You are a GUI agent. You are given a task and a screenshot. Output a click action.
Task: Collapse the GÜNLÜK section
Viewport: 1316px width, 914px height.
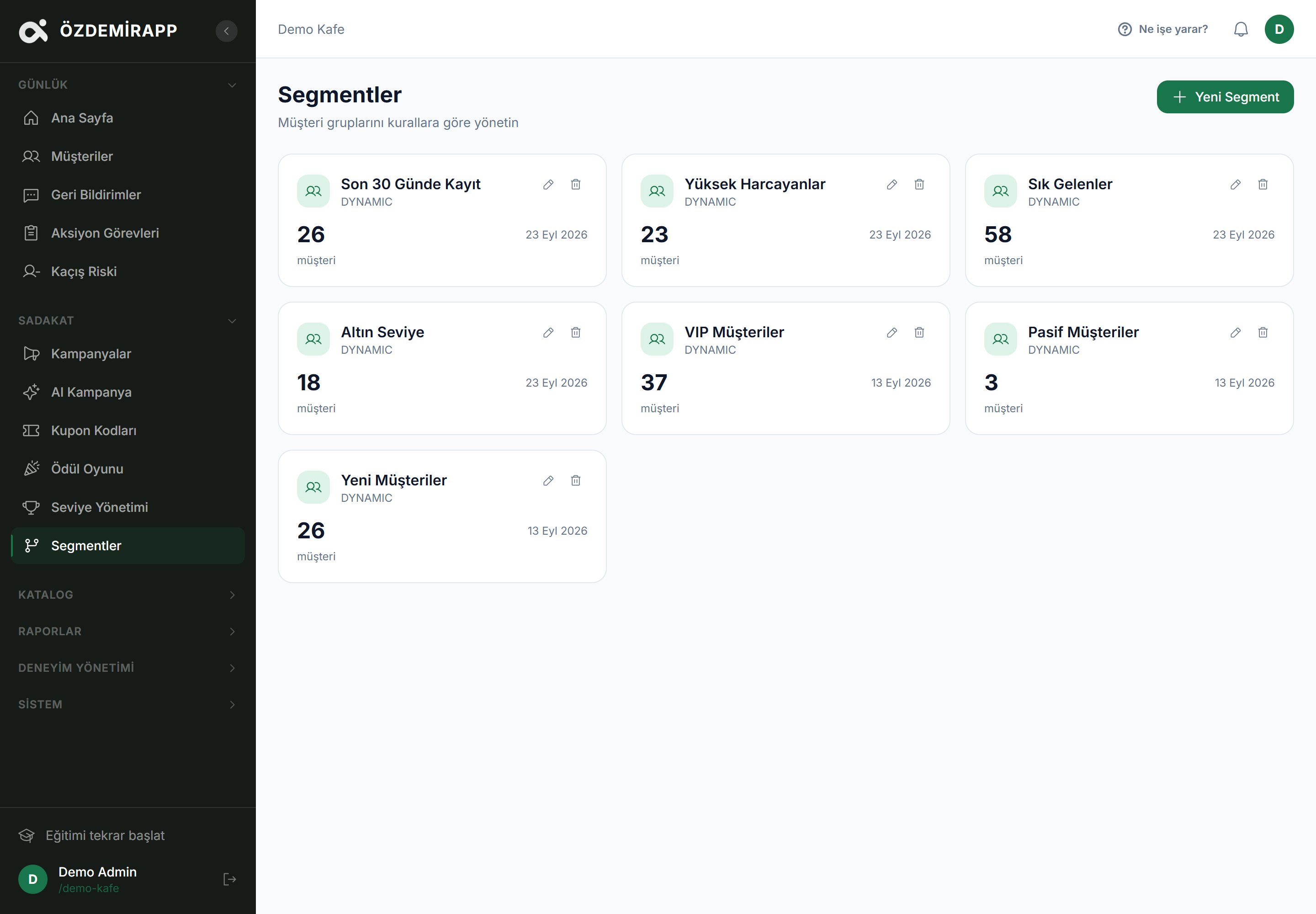tap(127, 85)
